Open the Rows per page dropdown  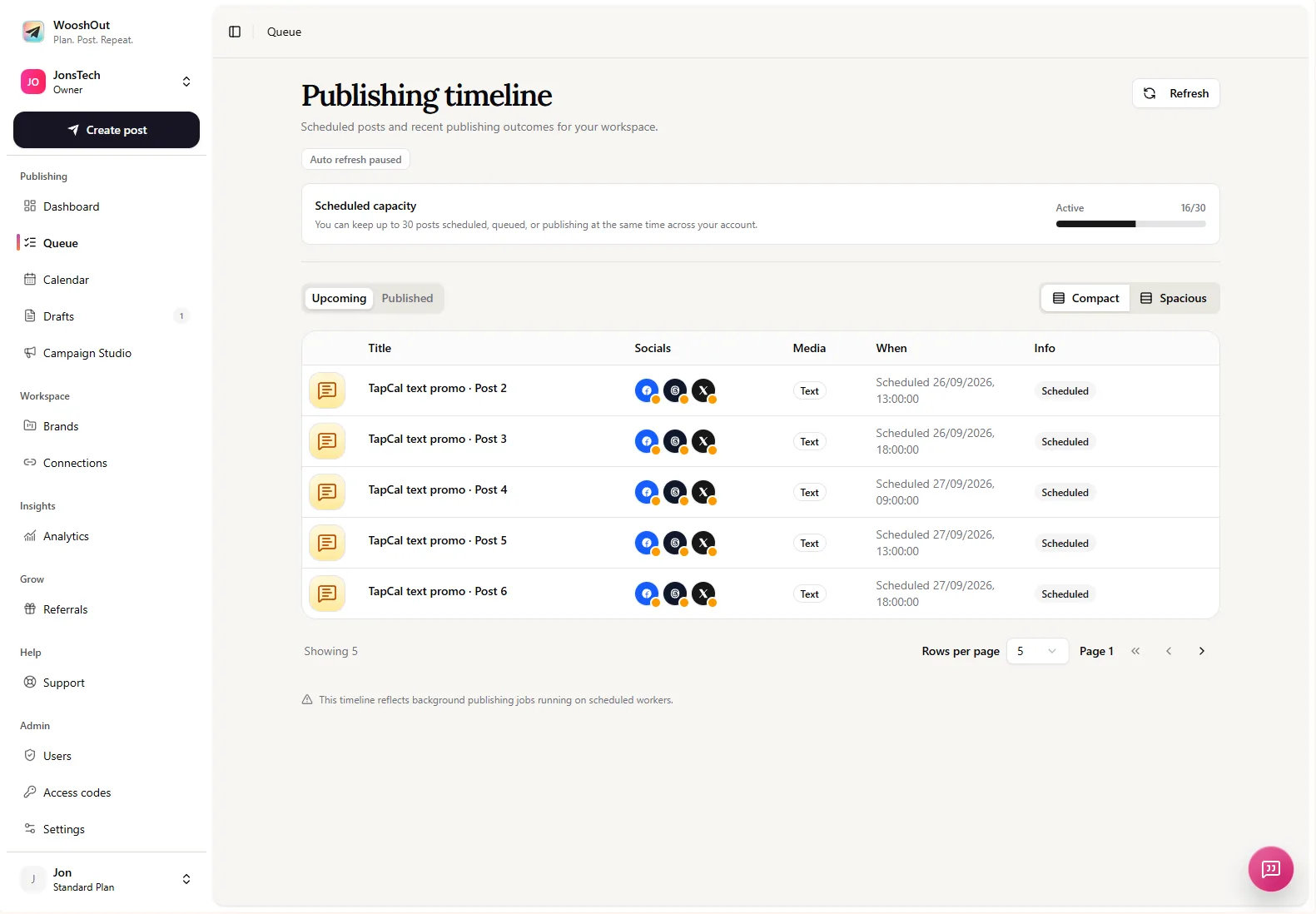pos(1037,651)
